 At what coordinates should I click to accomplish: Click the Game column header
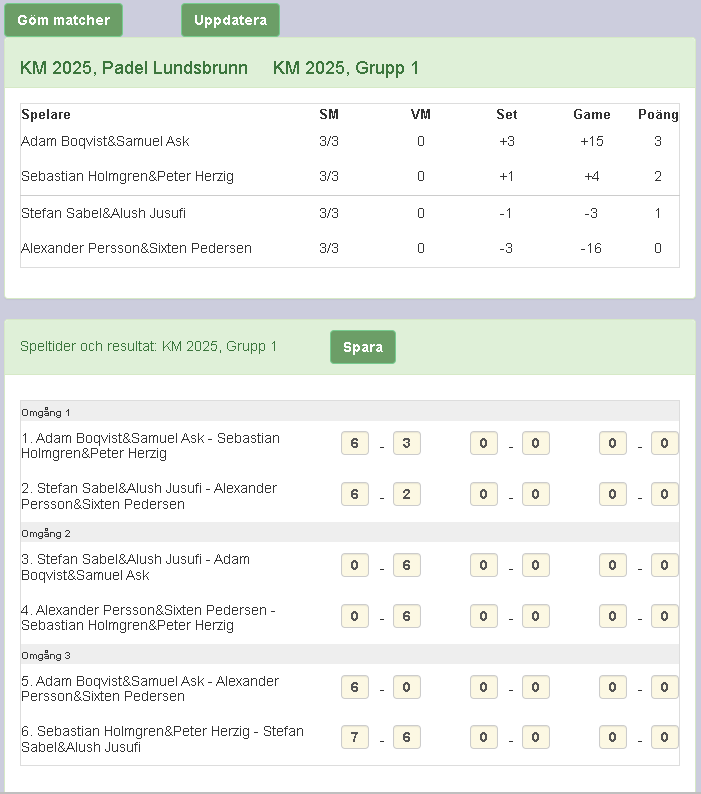pyautogui.click(x=591, y=115)
